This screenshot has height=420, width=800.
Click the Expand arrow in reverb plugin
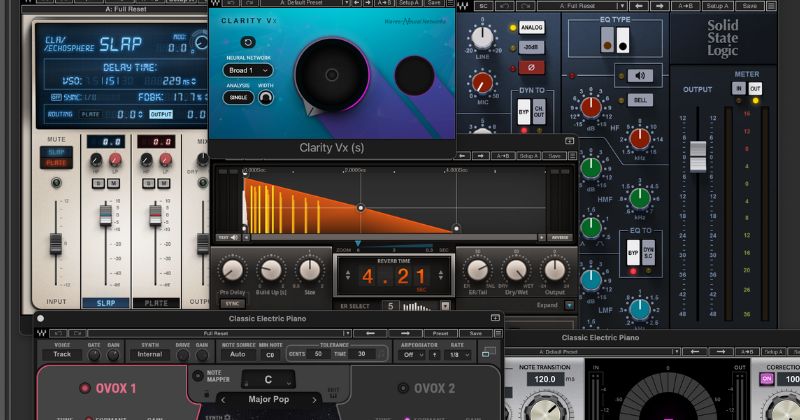569,305
